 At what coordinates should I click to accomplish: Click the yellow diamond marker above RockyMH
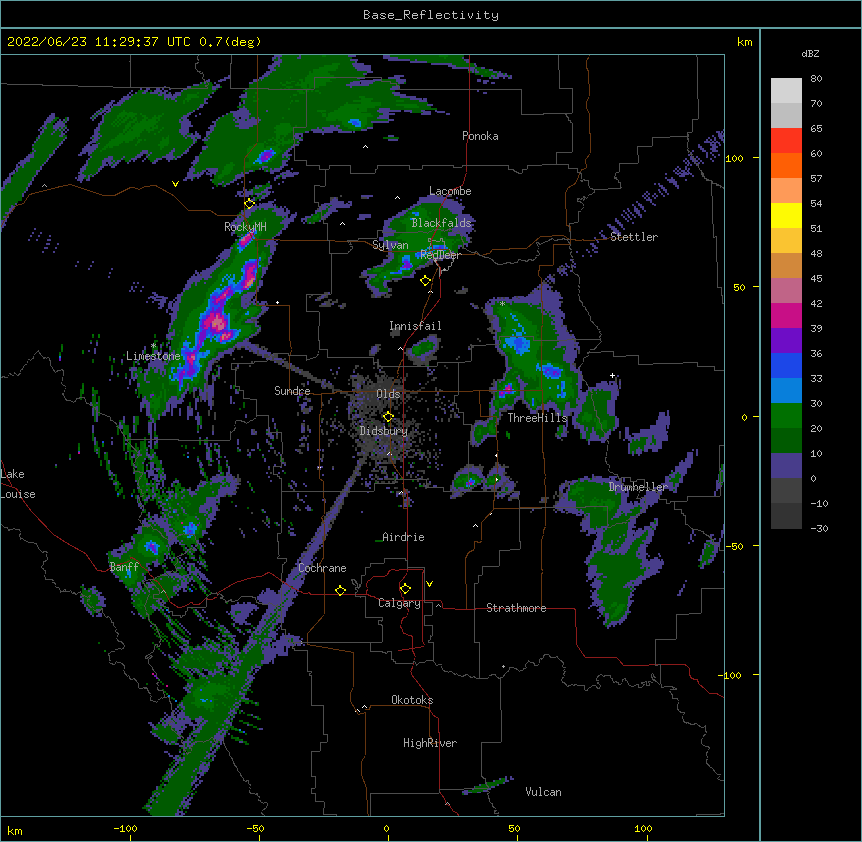pyautogui.click(x=249, y=204)
